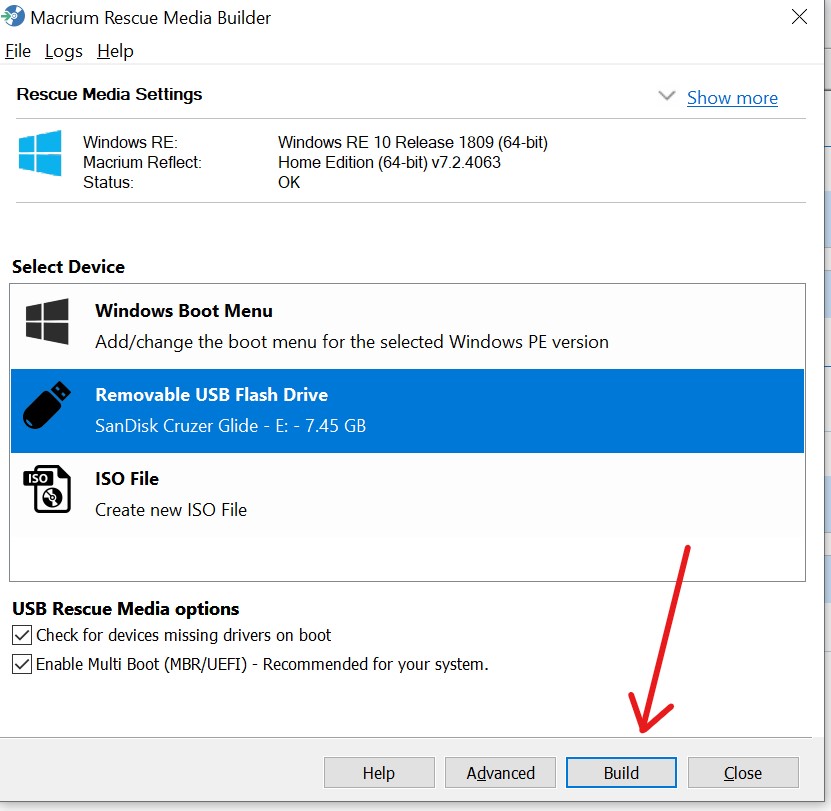Click Windows RE 10 Release 1809 (64-bit) text
Screen dimensions: 831x811
click(413, 142)
